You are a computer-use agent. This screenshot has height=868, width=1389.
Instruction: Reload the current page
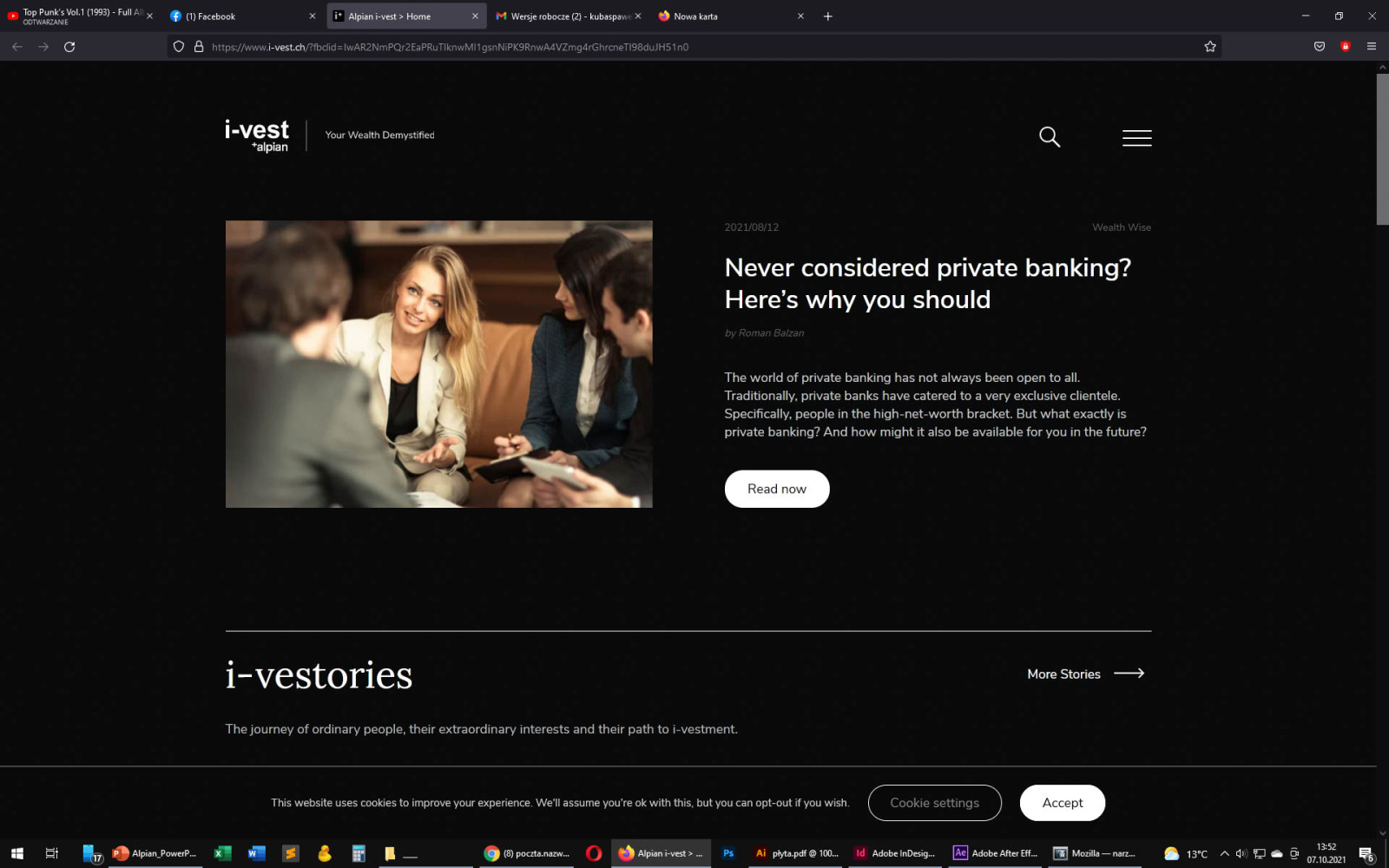point(69,47)
